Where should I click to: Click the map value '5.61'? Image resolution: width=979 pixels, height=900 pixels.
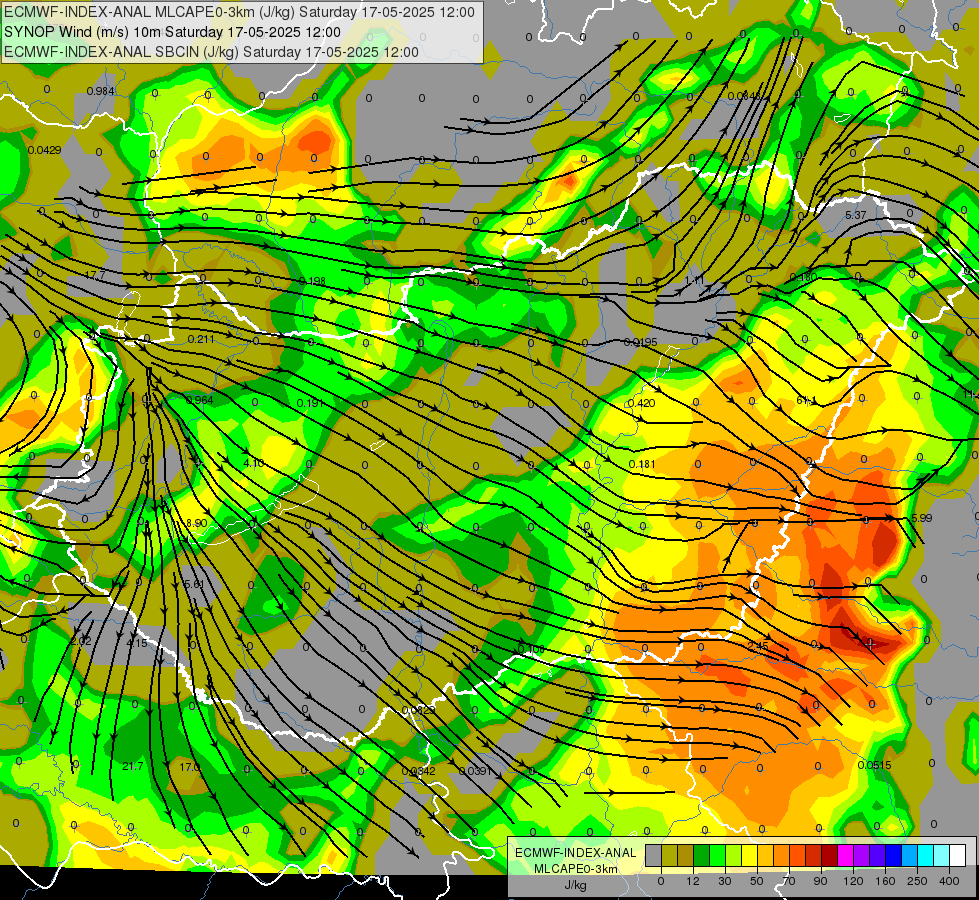tap(194, 584)
